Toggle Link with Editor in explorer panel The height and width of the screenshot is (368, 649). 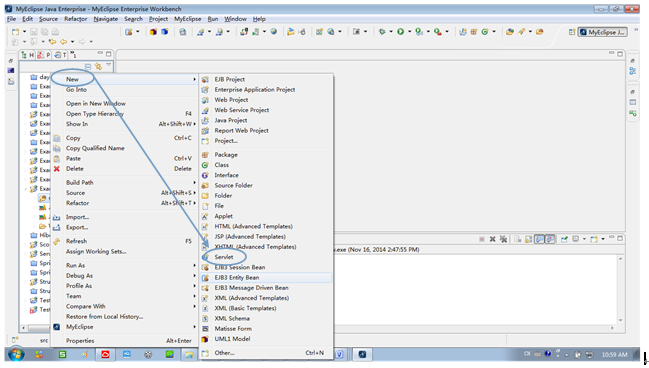98,66
